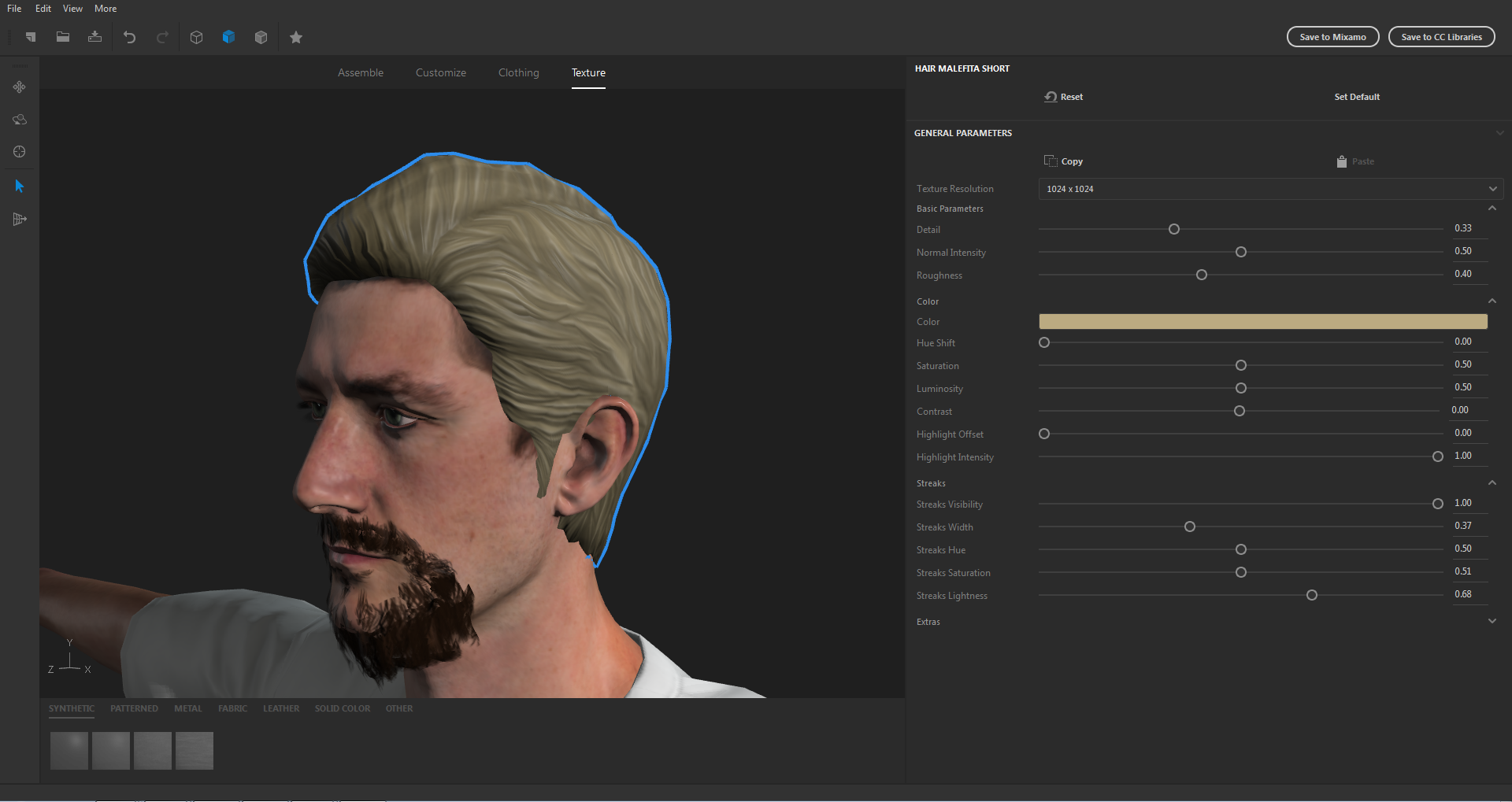Screen dimensions: 1512x802
Task: Reset the hair texture settings
Action: coord(1063,96)
